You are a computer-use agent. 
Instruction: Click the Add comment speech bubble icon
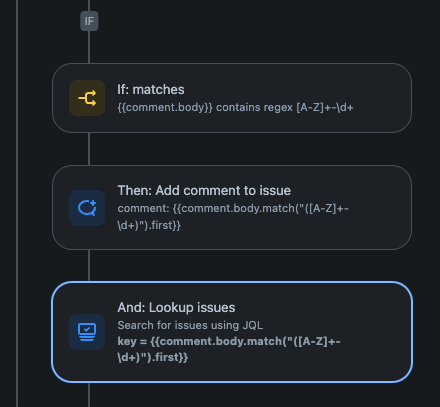coord(87,208)
